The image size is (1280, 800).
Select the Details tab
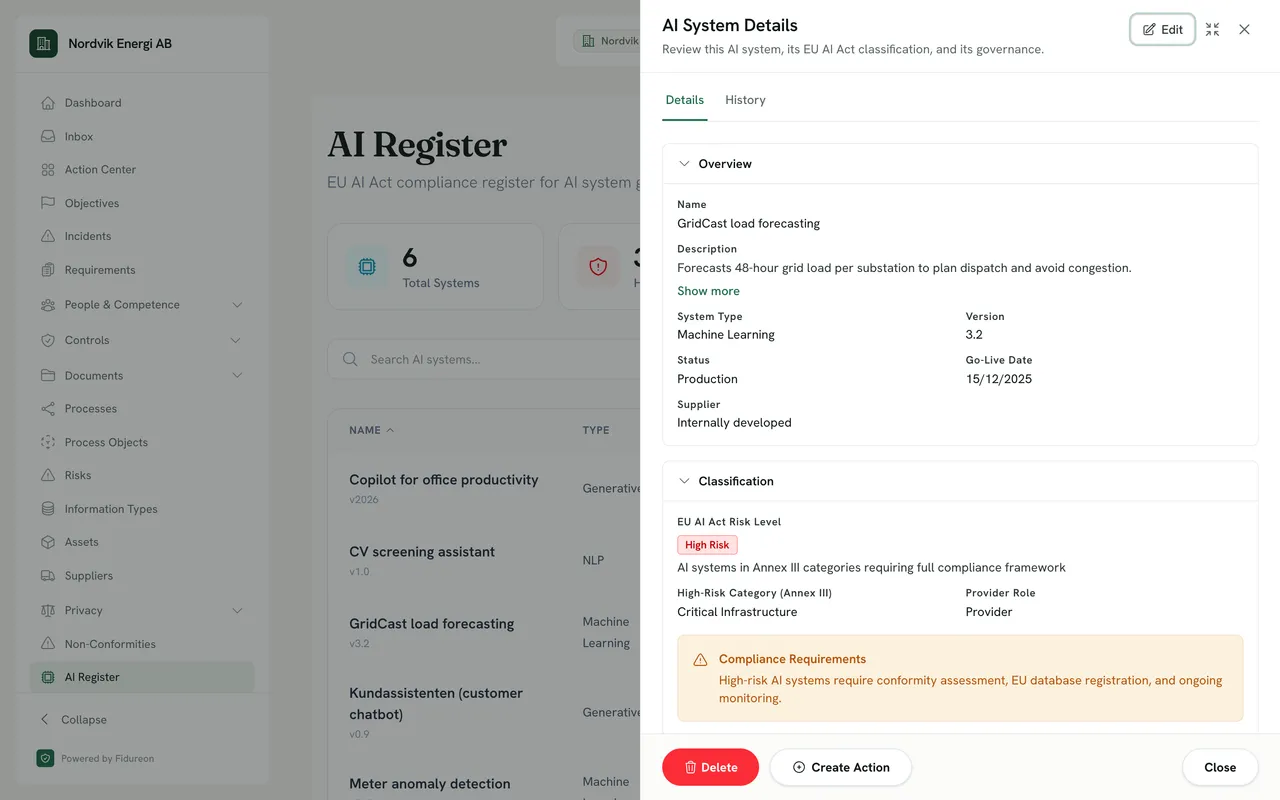[x=685, y=100]
